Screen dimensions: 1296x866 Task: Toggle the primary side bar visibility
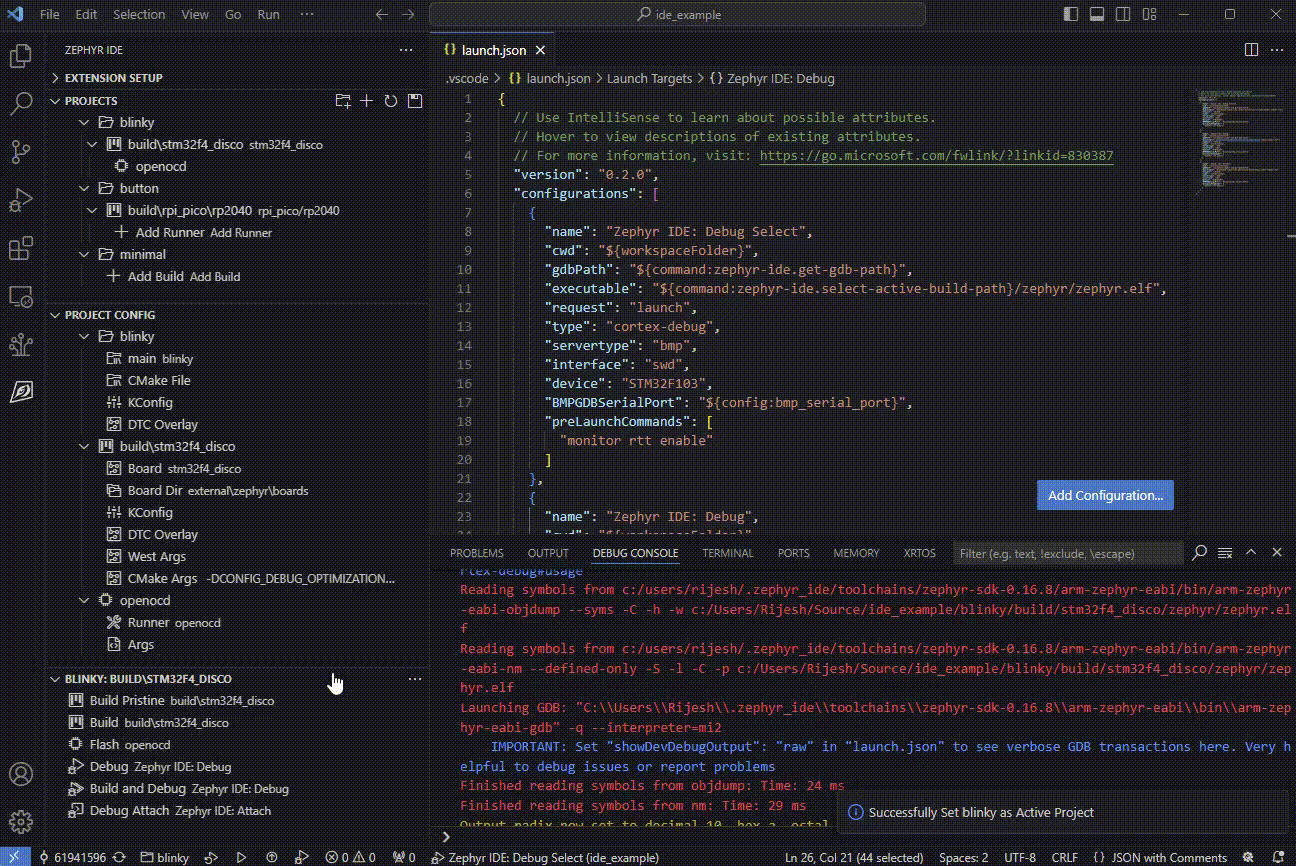(1070, 14)
